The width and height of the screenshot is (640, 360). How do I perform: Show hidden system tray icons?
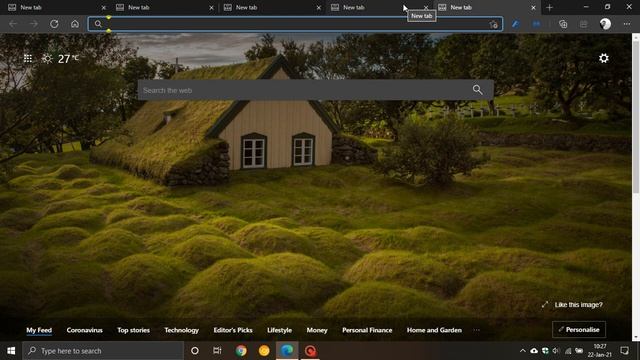(523, 351)
